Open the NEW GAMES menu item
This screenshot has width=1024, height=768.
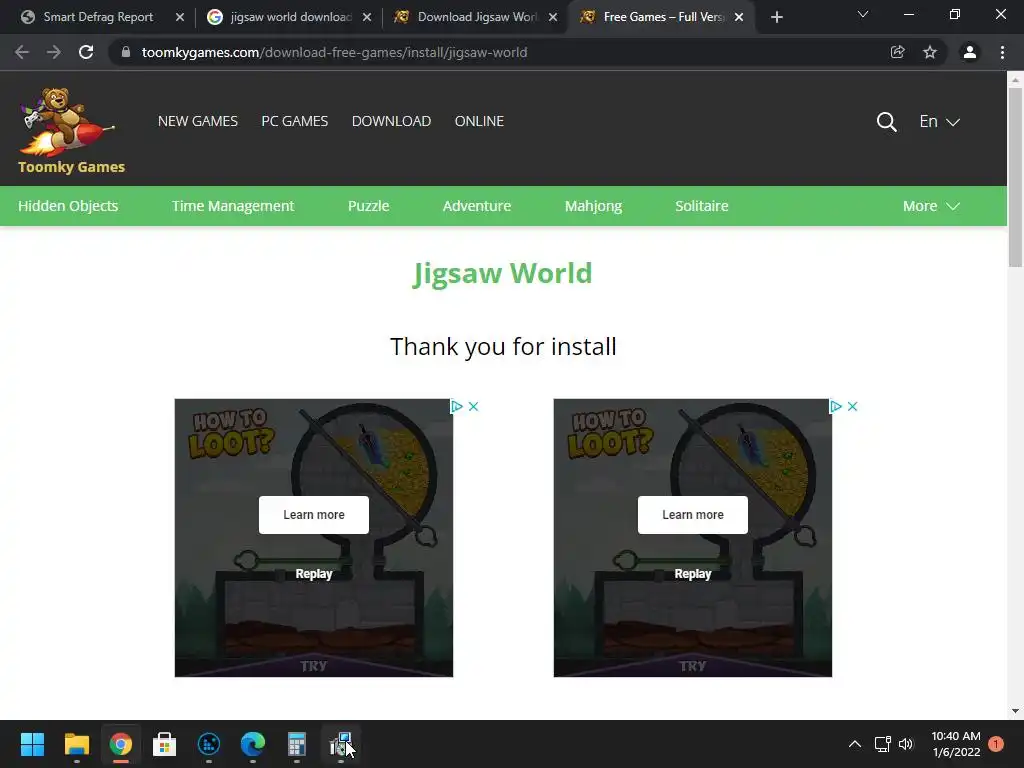coord(198,121)
